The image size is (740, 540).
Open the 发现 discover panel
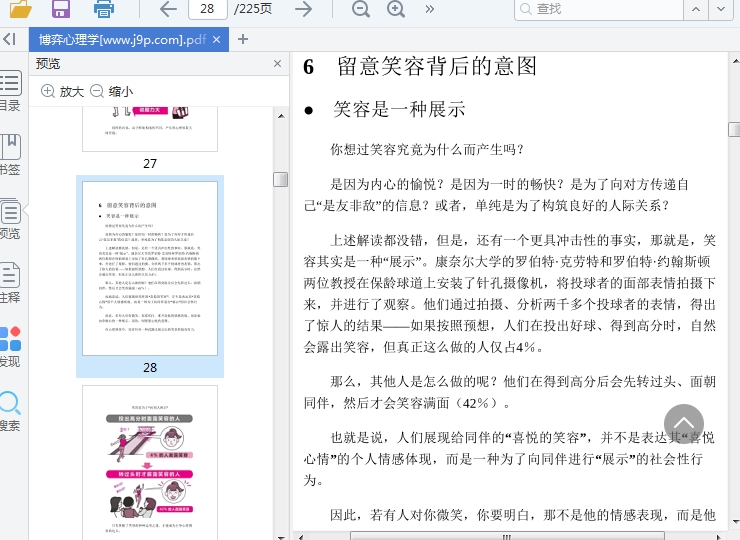pyautogui.click(x=10, y=346)
